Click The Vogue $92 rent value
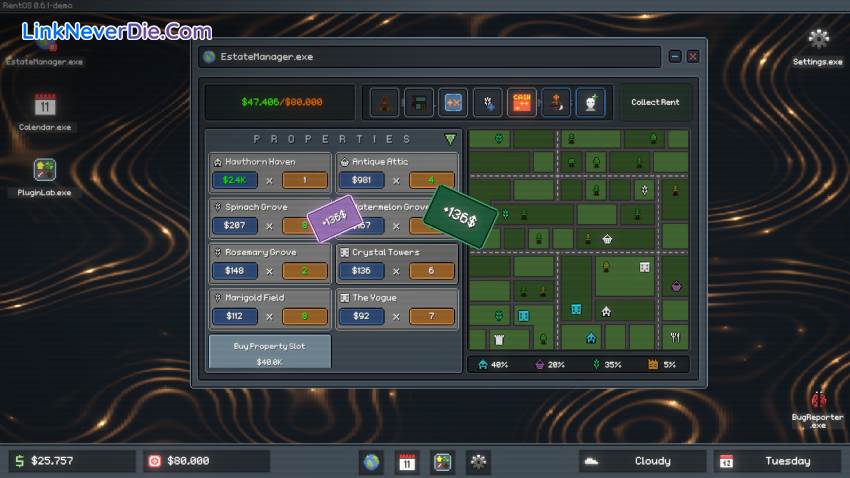This screenshot has width=850, height=478. click(x=361, y=317)
